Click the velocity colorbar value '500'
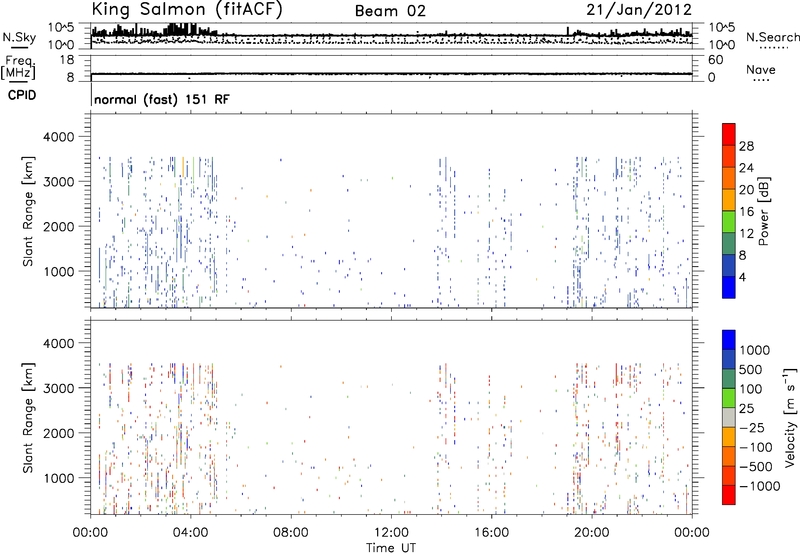 click(x=751, y=369)
